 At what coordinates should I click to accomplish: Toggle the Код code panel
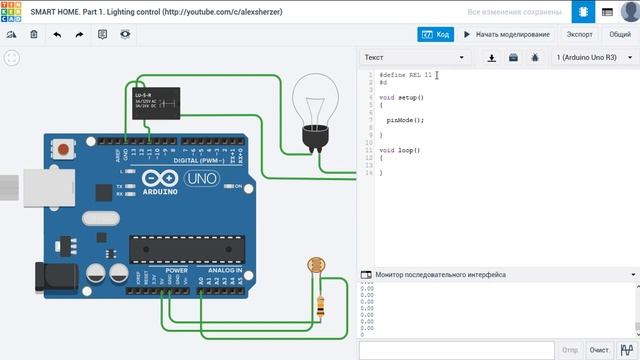[435, 35]
